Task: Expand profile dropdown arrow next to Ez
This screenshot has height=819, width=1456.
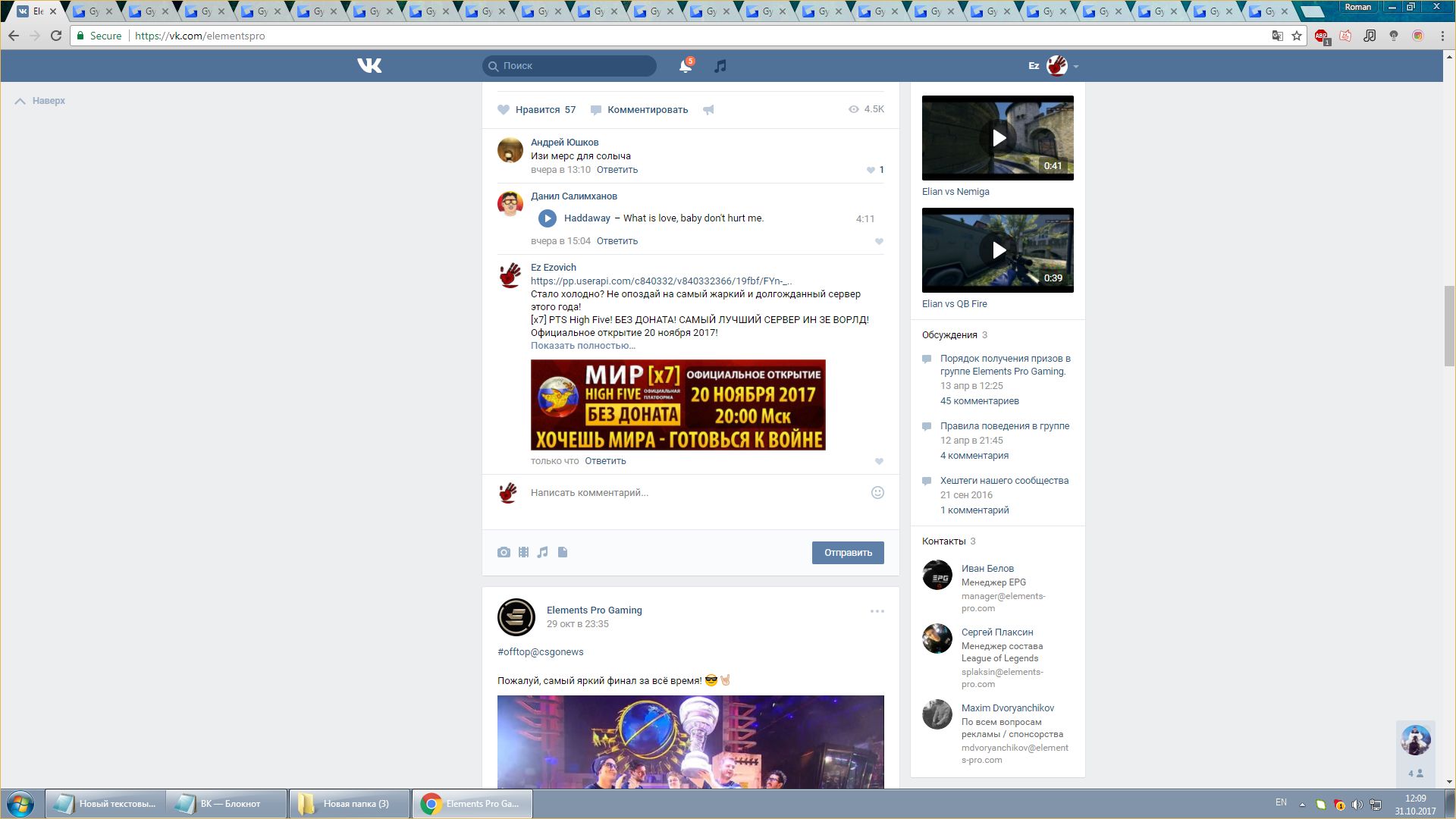Action: point(1076,67)
